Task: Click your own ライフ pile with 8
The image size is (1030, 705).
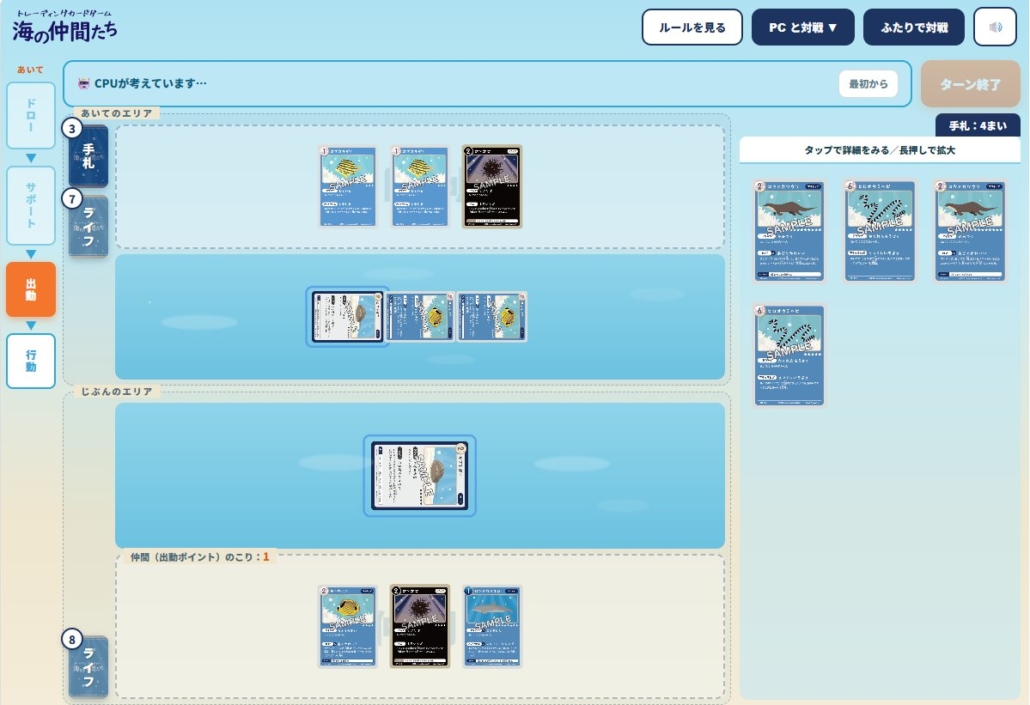Action: [x=88, y=666]
